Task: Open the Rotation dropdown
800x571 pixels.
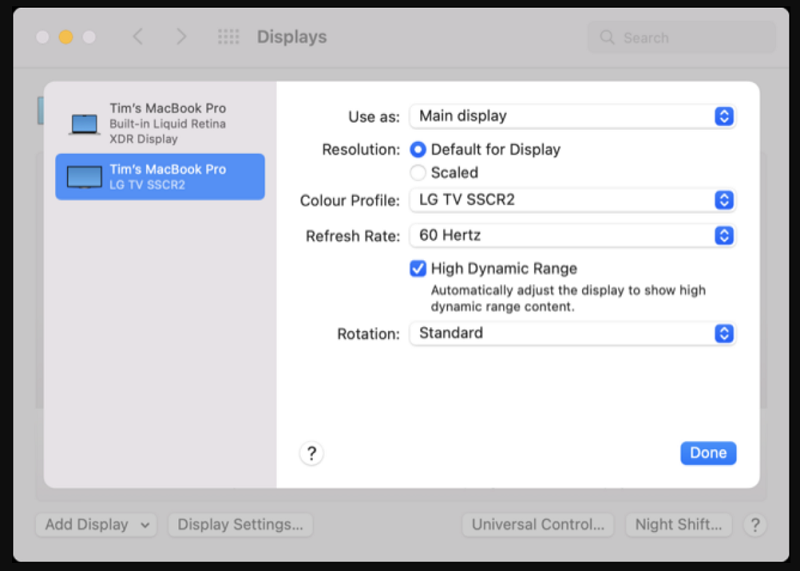Action: 572,334
